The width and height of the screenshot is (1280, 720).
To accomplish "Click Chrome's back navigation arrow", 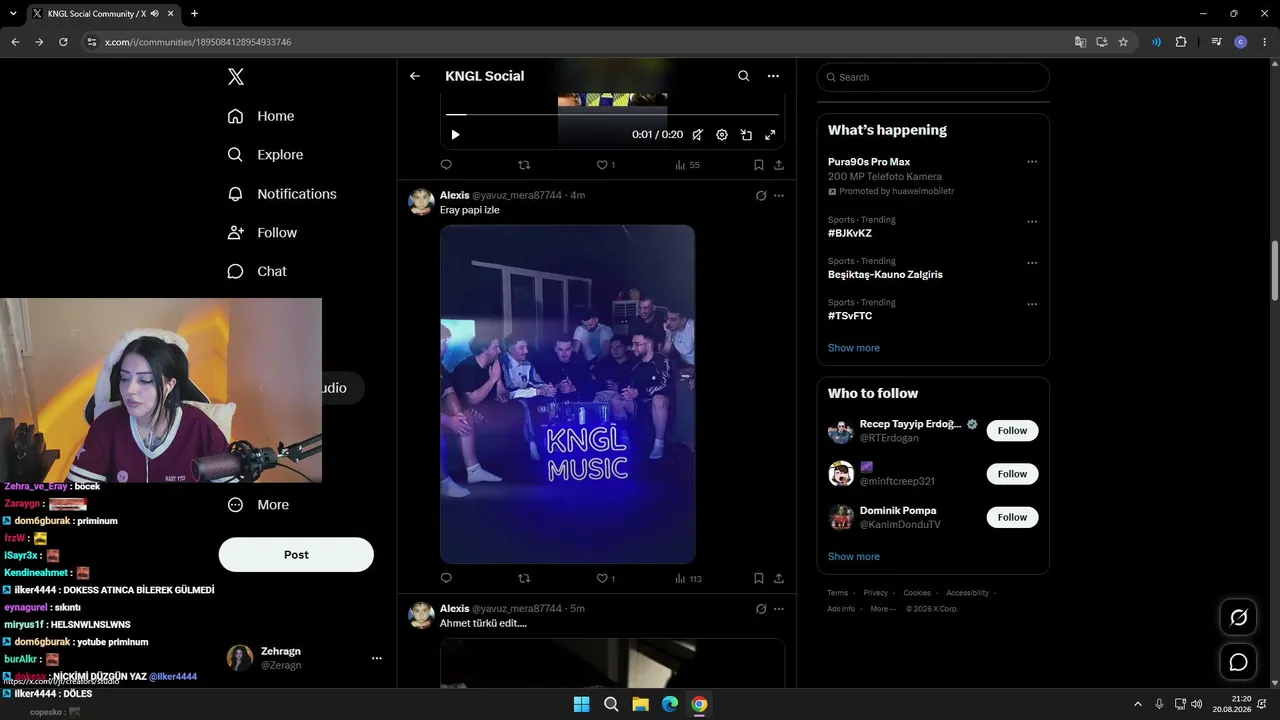I will pyautogui.click(x=15, y=42).
